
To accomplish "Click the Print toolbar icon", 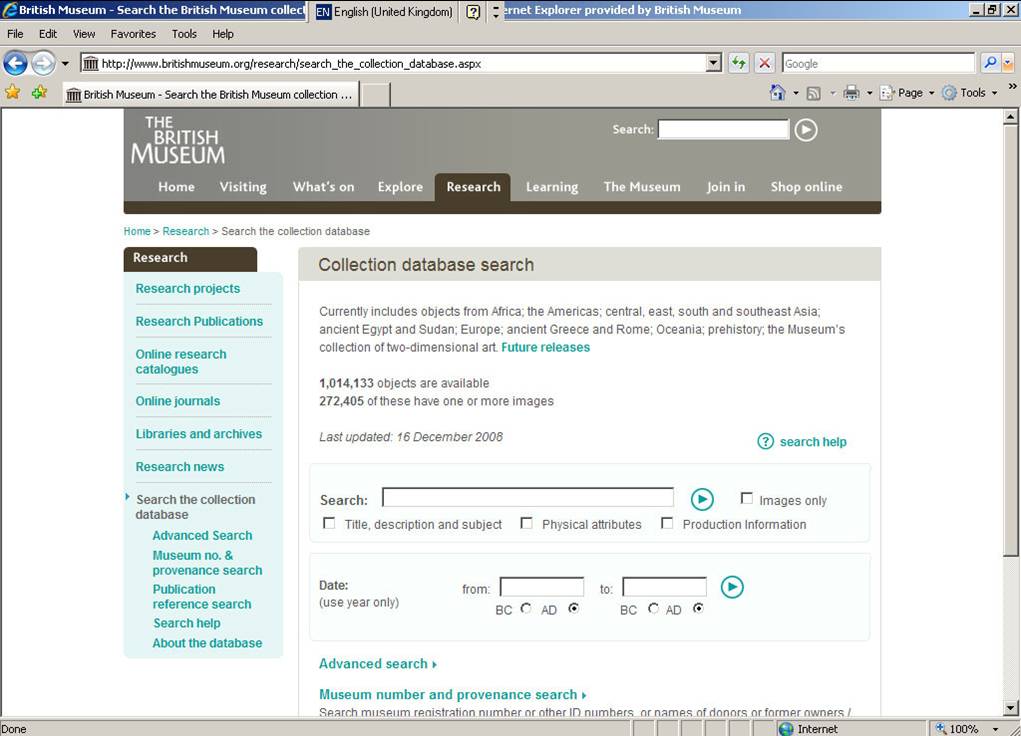I will point(851,93).
